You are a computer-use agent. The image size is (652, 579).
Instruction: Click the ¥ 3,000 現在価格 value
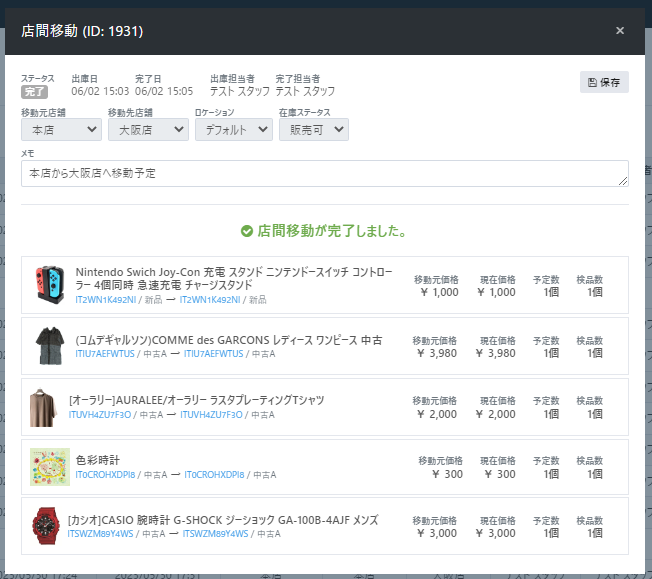(x=496, y=533)
